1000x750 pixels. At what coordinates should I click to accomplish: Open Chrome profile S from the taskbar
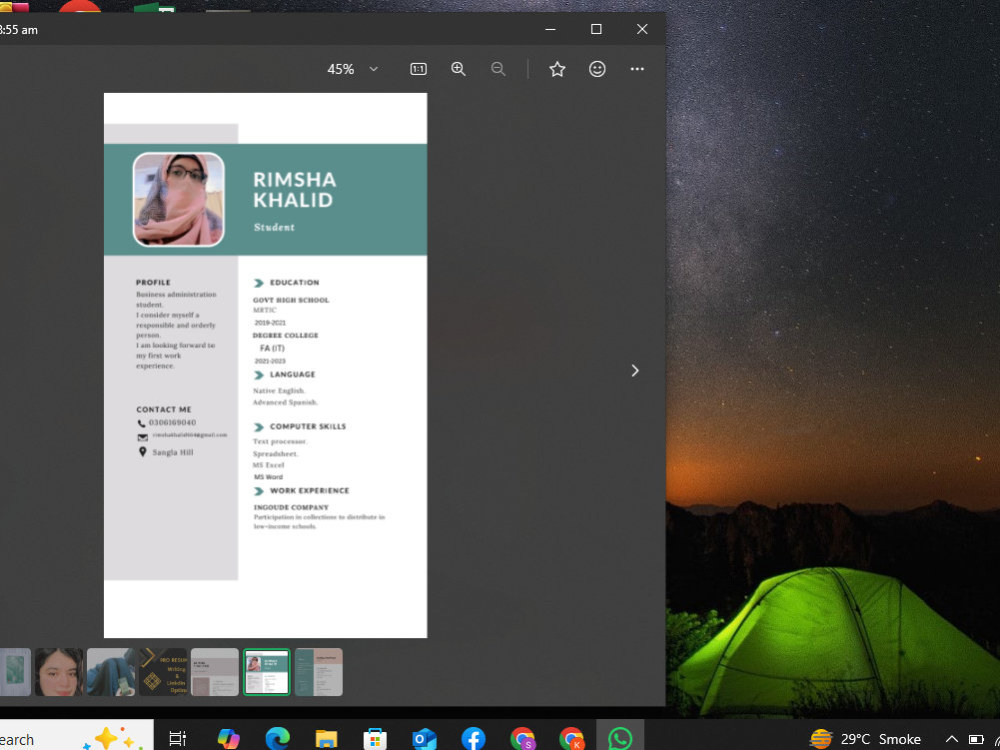coord(522,739)
